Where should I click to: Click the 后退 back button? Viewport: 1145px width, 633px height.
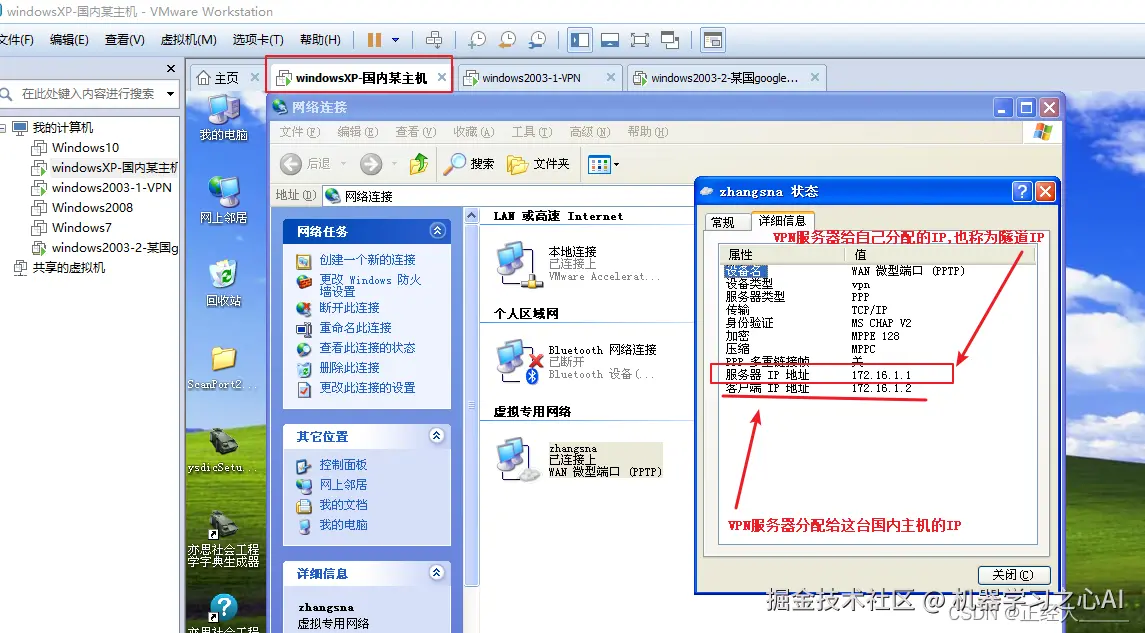click(306, 164)
